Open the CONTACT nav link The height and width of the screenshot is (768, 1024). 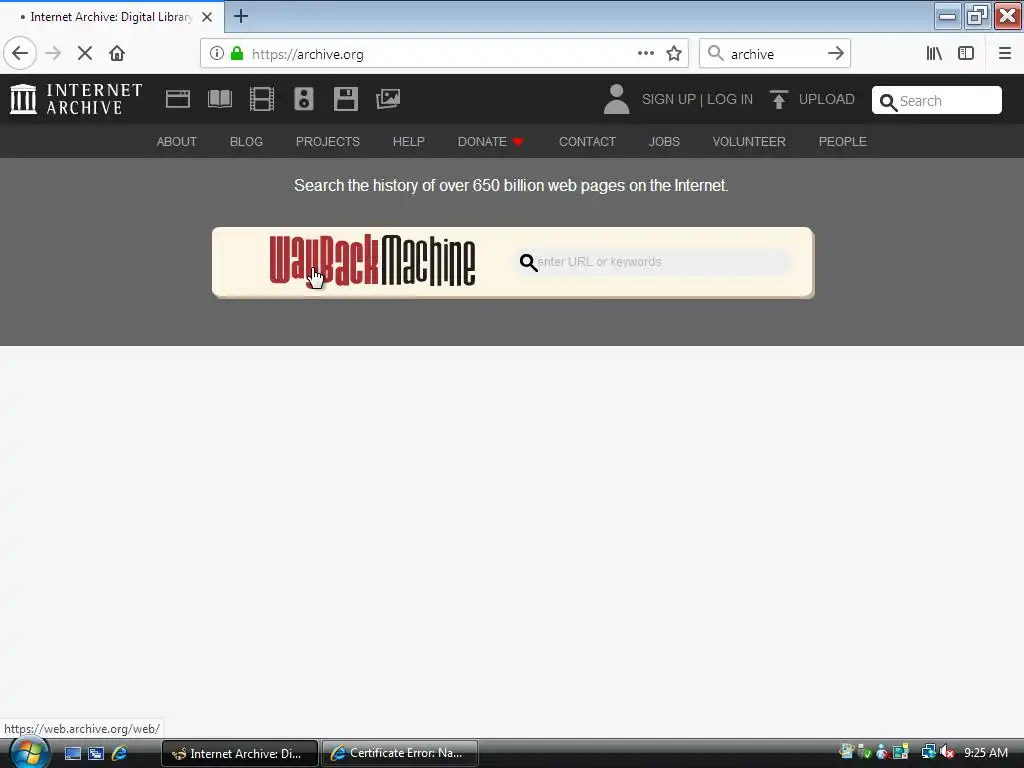click(587, 142)
